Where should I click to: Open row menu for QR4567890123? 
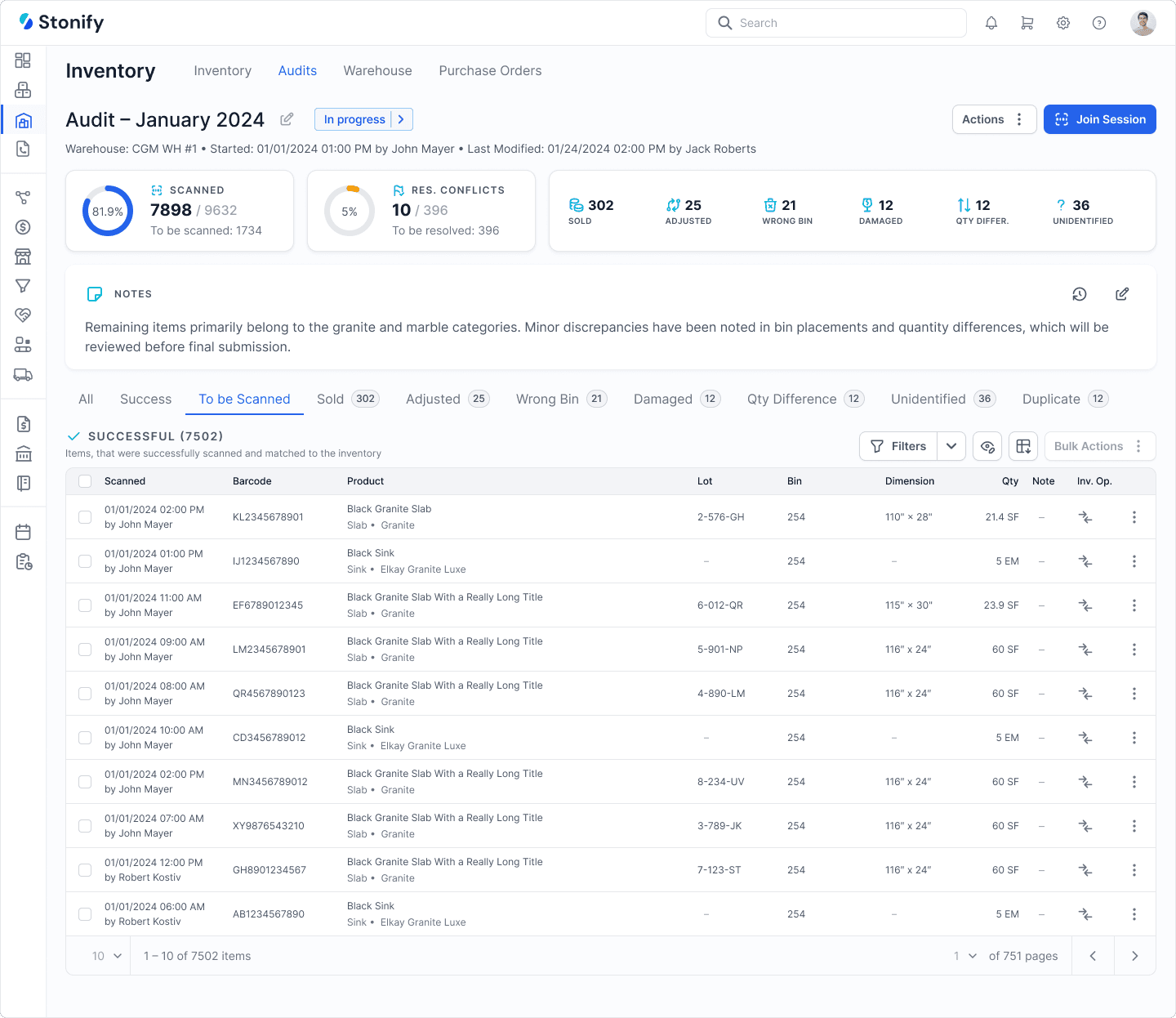1134,694
